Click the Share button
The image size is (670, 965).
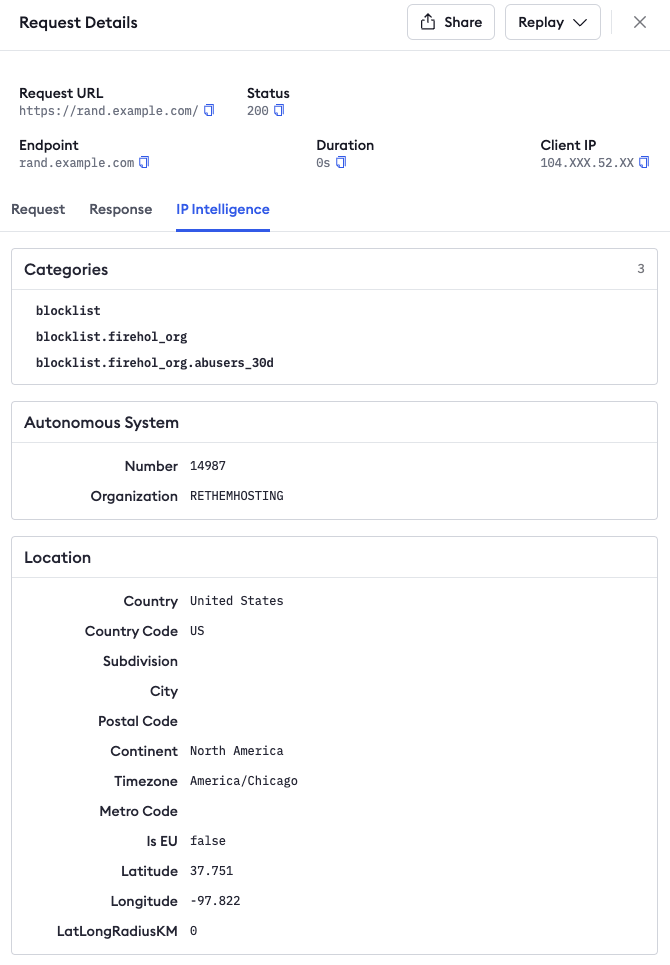point(451,22)
